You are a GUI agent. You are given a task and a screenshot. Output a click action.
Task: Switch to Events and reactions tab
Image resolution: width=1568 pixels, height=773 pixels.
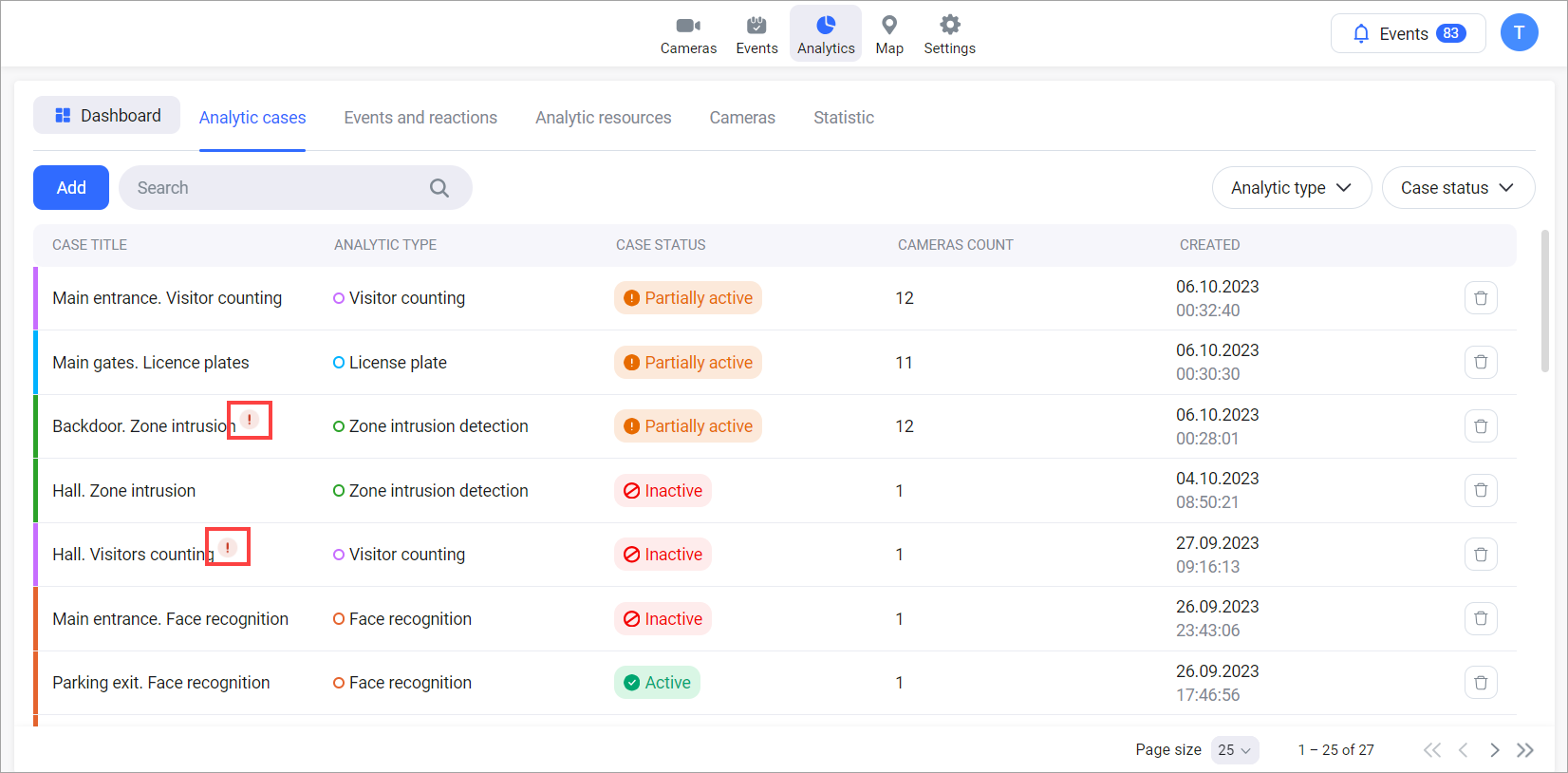coord(420,118)
